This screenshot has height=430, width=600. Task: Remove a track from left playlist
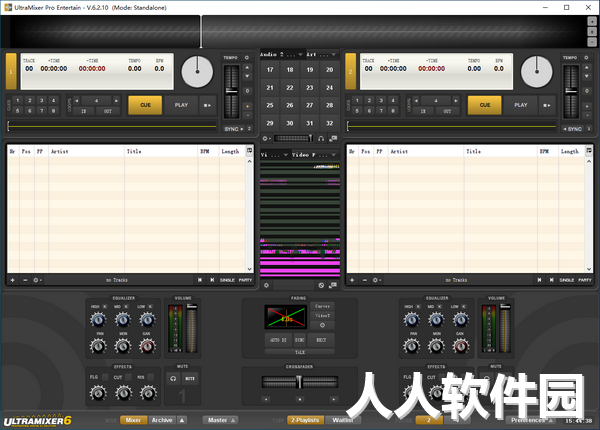click(x=25, y=280)
